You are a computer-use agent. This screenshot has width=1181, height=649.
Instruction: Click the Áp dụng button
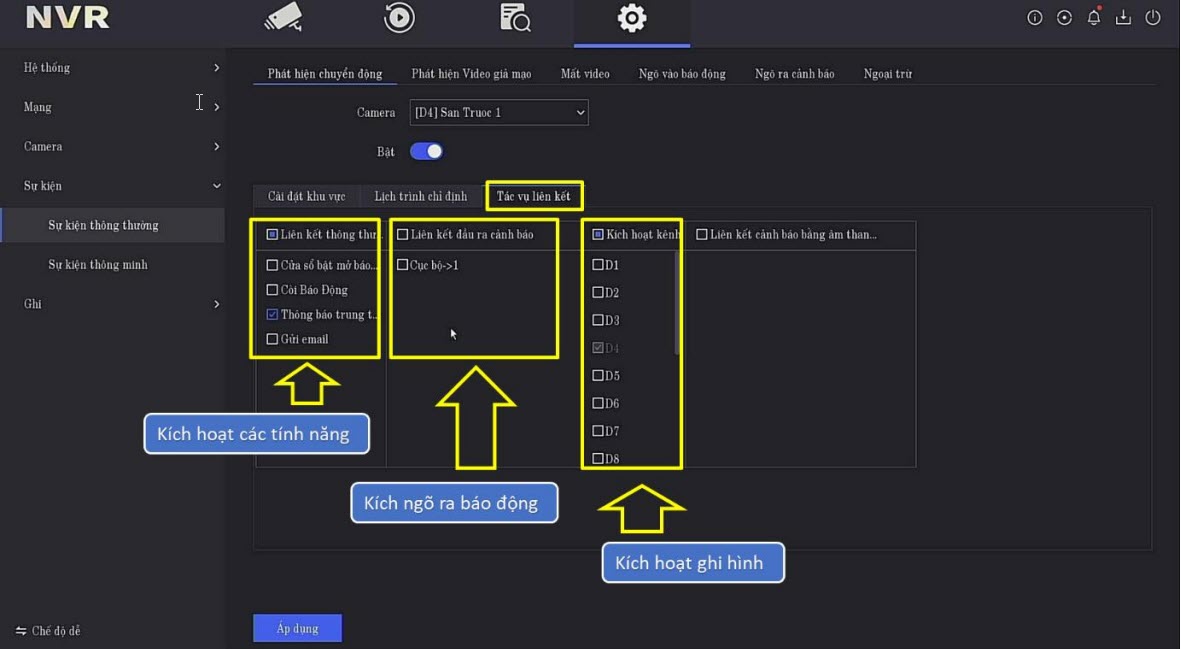pos(297,628)
